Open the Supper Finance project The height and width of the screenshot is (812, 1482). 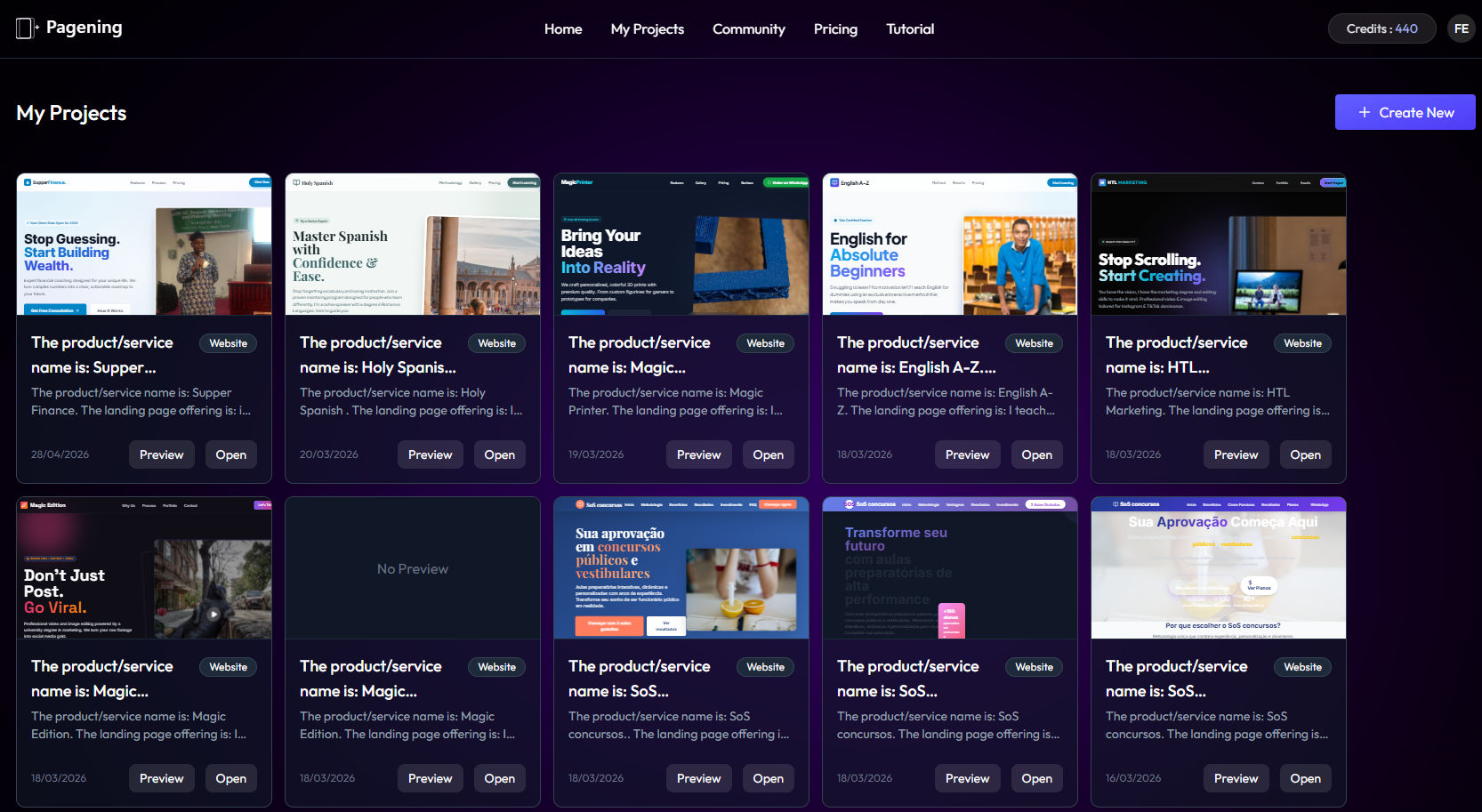pos(231,454)
